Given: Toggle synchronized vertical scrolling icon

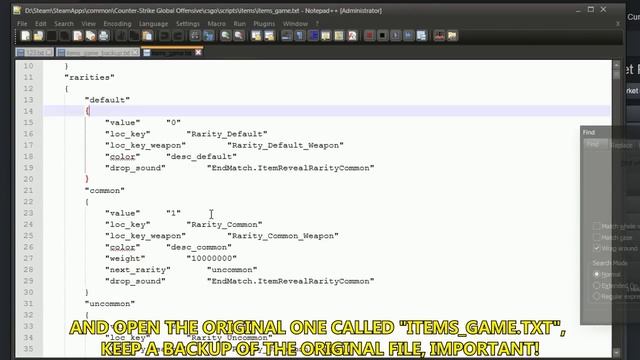Looking at the screenshot, I should (x=256, y=36).
